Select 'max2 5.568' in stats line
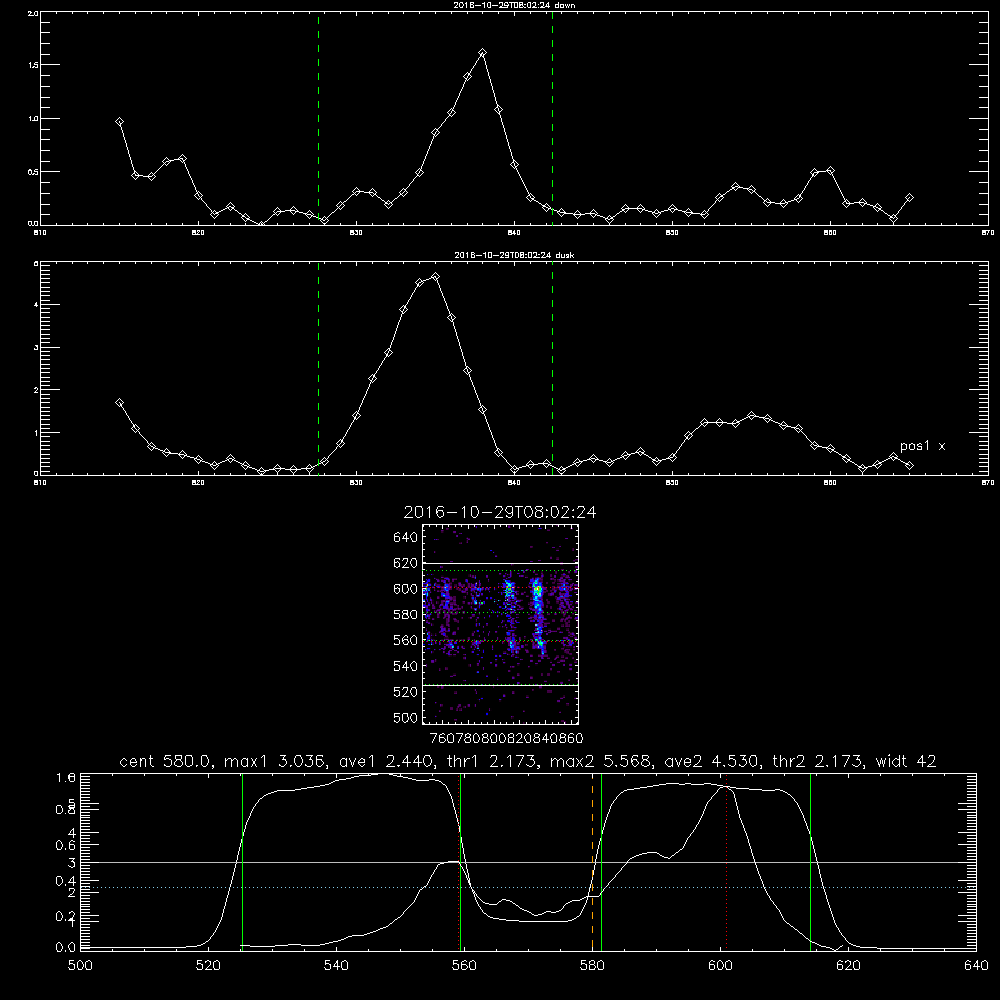 [x=599, y=761]
